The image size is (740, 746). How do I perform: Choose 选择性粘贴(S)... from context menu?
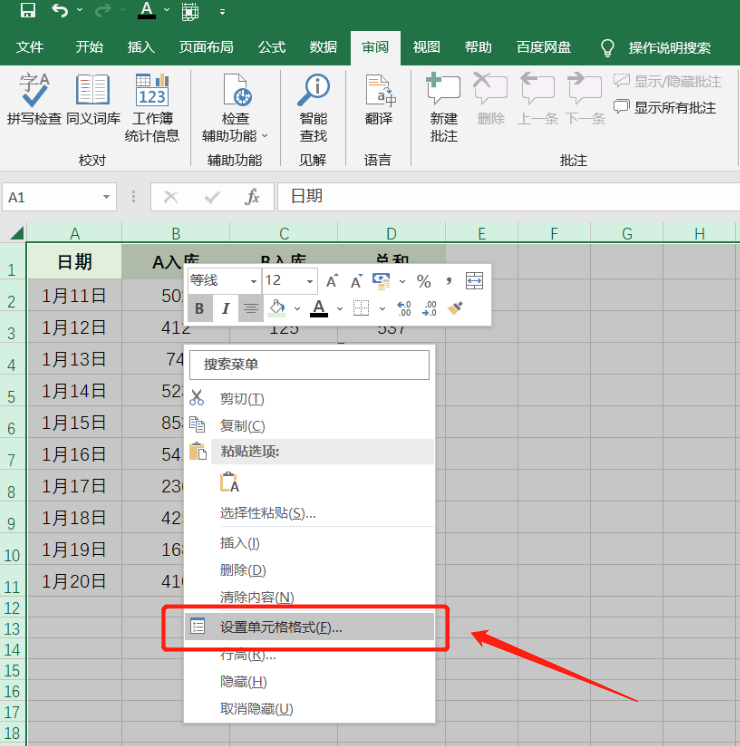point(310,513)
